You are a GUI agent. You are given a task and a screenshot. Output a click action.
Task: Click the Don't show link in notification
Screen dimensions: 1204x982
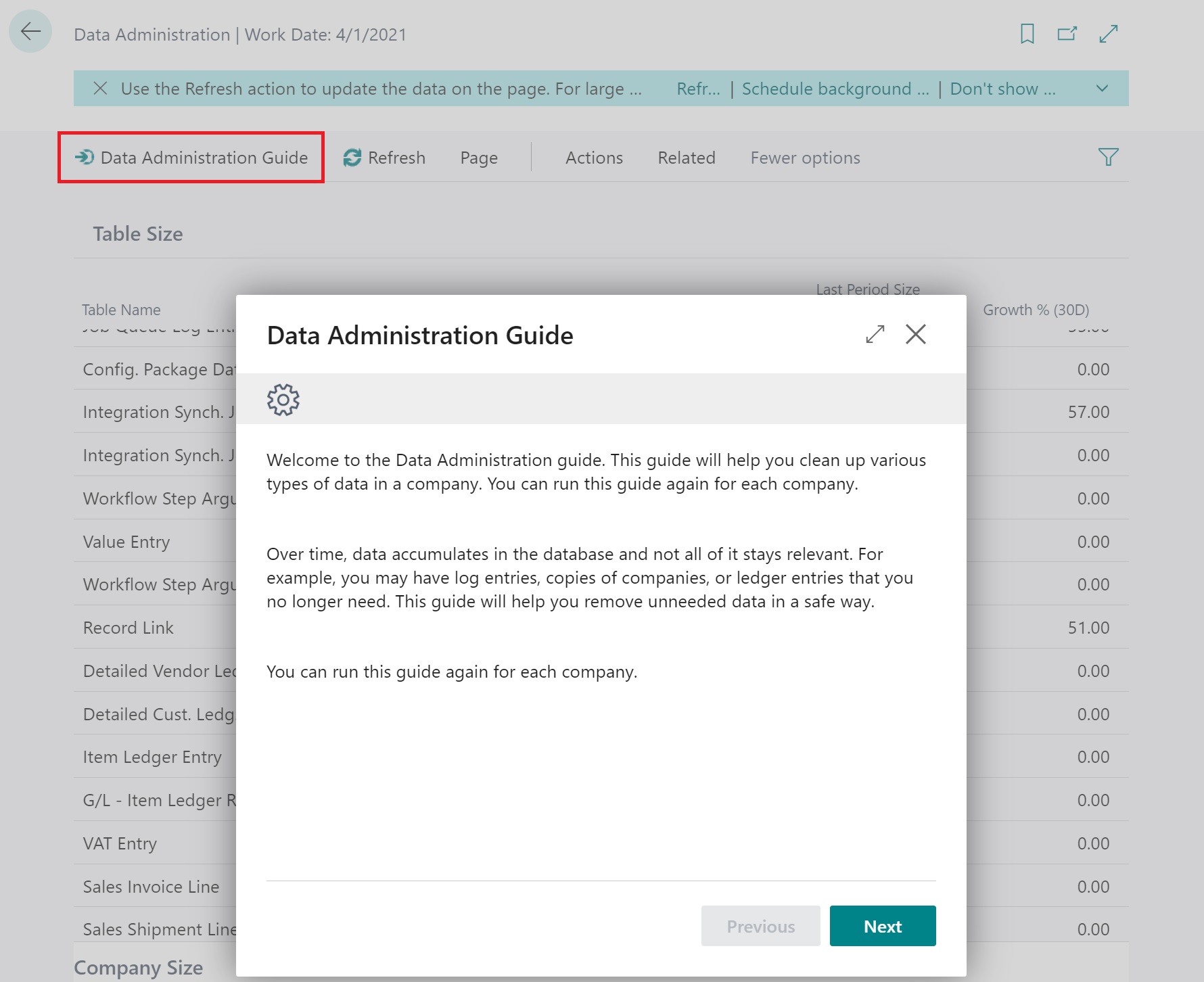tap(1002, 89)
